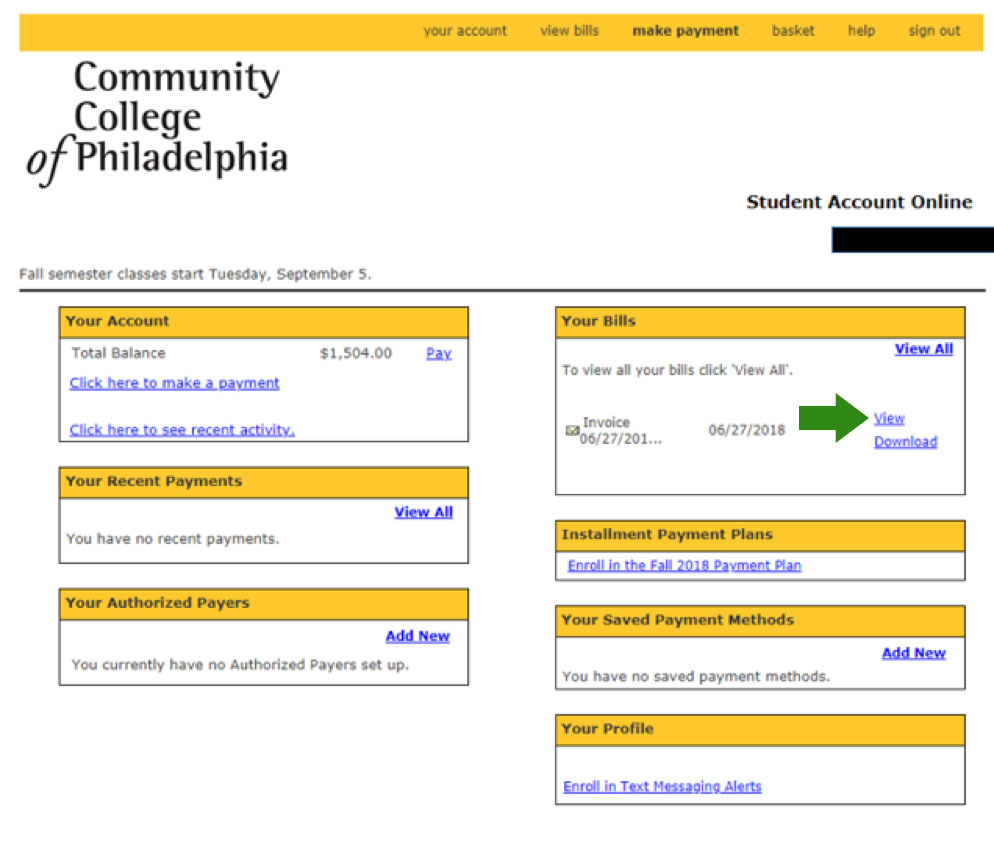Add New saved payment method

click(913, 653)
